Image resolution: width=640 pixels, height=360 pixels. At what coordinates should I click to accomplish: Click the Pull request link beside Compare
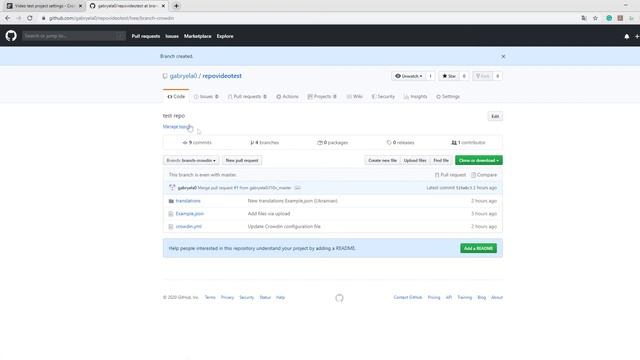pos(450,175)
